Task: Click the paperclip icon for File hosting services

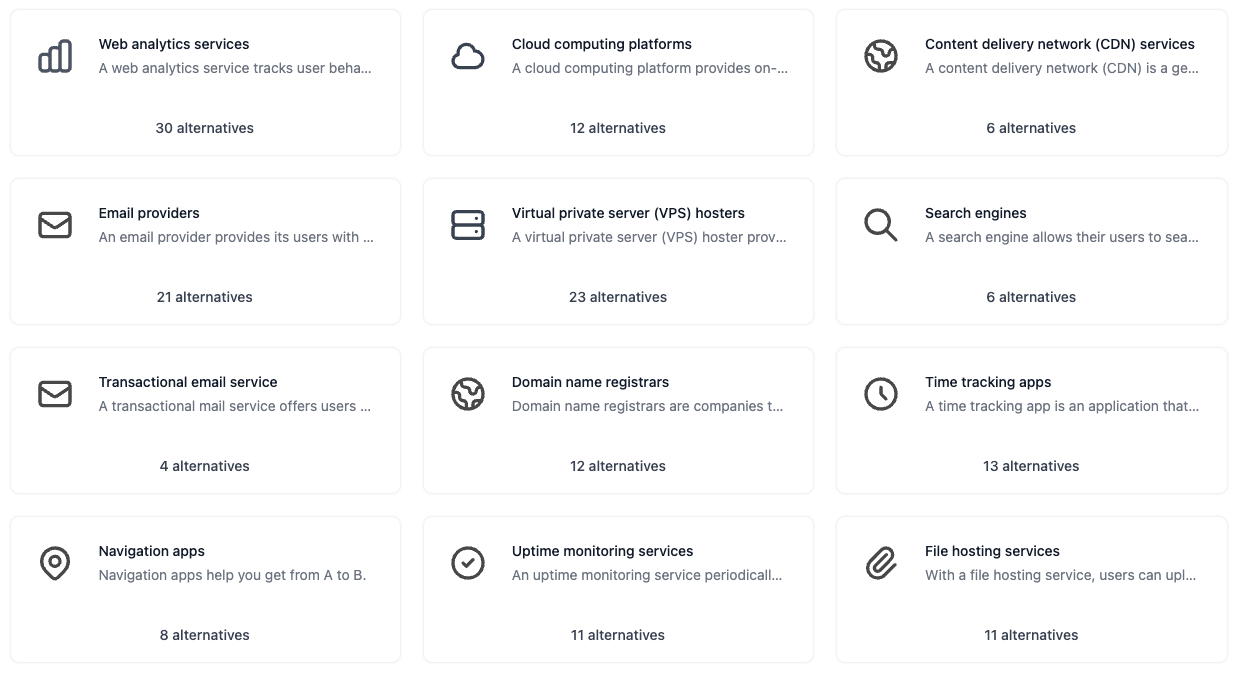Action: (x=881, y=563)
